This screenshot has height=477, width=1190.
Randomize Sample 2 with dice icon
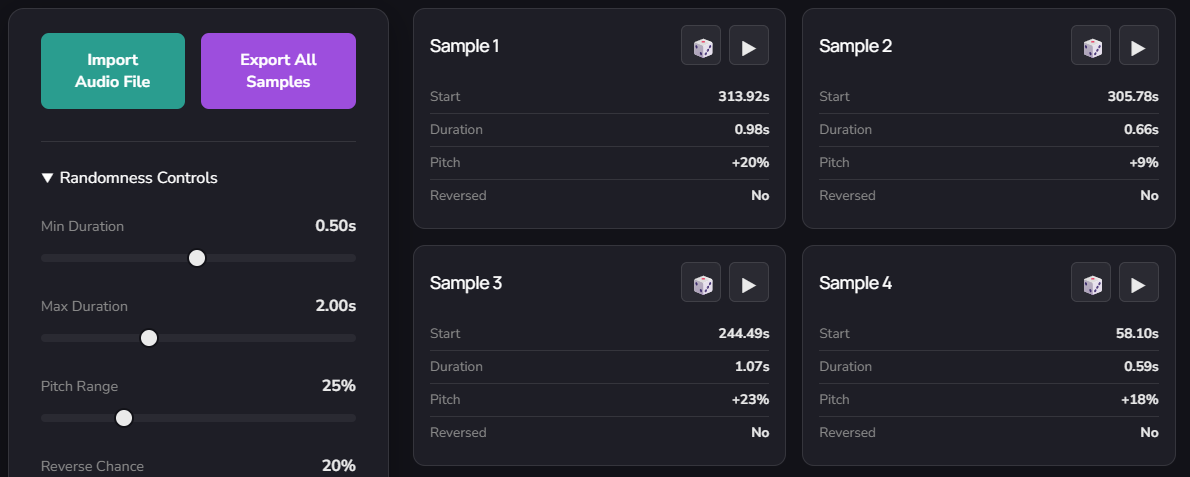1091,46
